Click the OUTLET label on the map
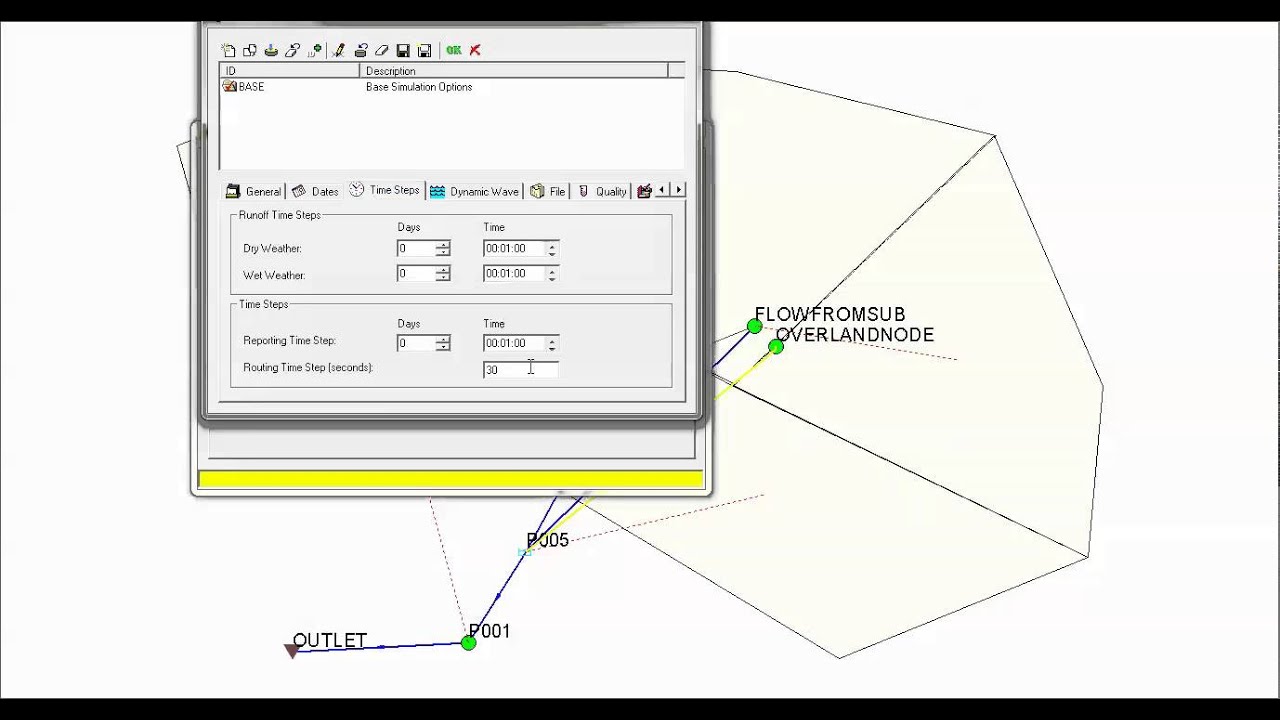This screenshot has height=720, width=1280. 329,640
